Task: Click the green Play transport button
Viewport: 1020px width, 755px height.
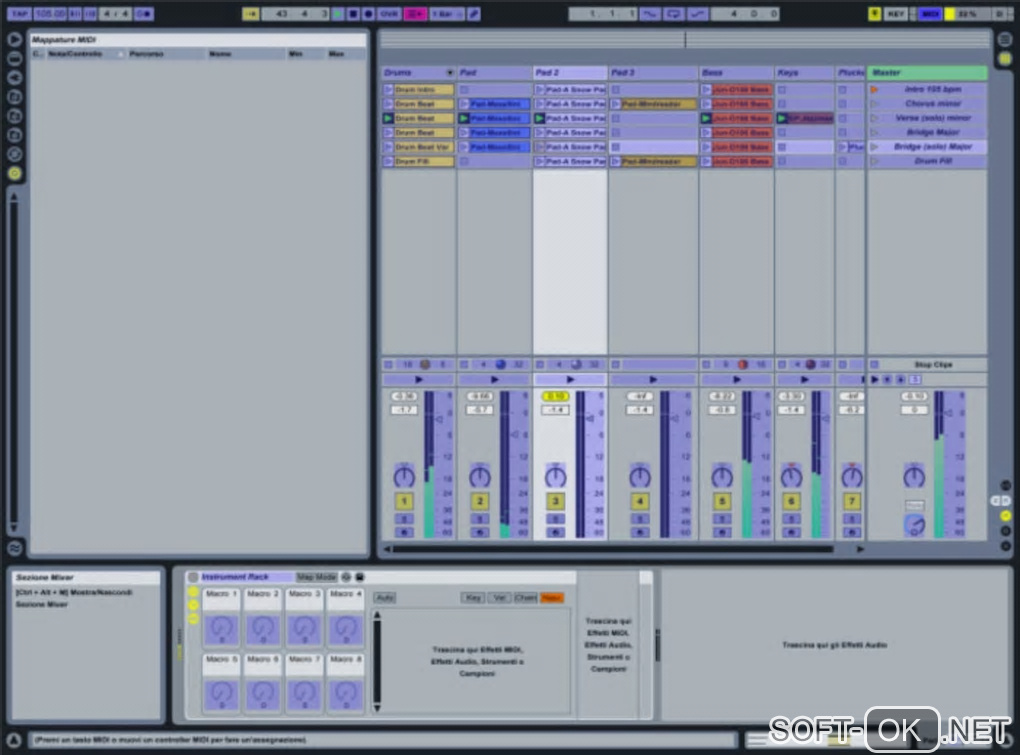Action: click(338, 14)
